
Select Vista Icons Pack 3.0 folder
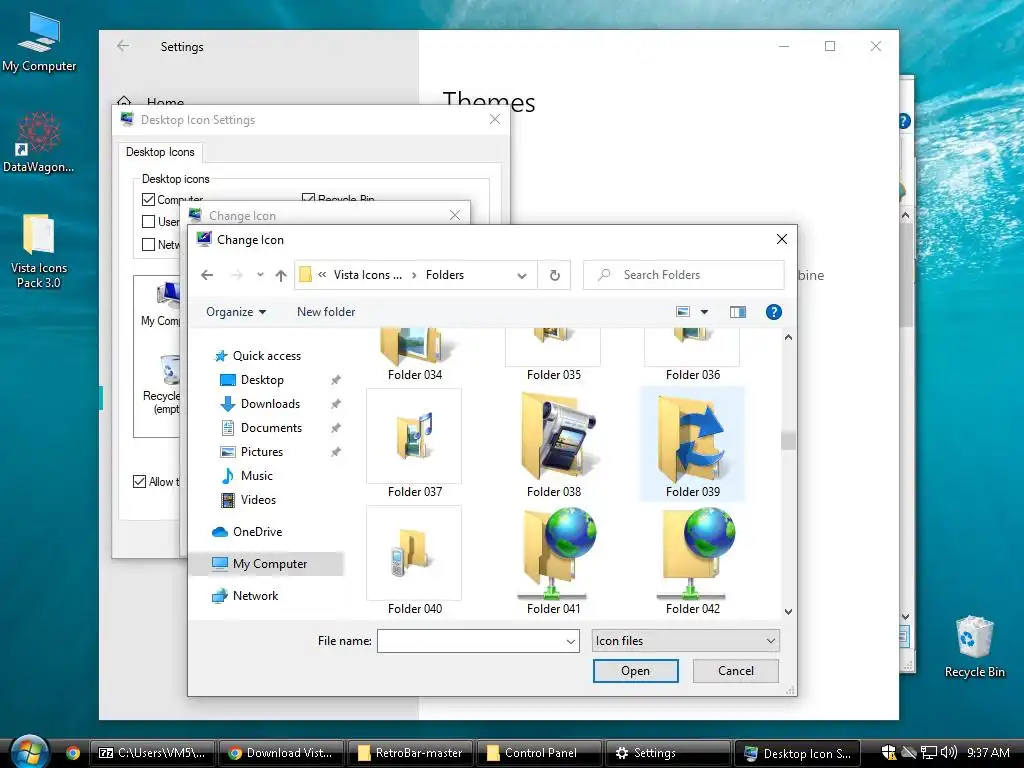click(x=39, y=251)
